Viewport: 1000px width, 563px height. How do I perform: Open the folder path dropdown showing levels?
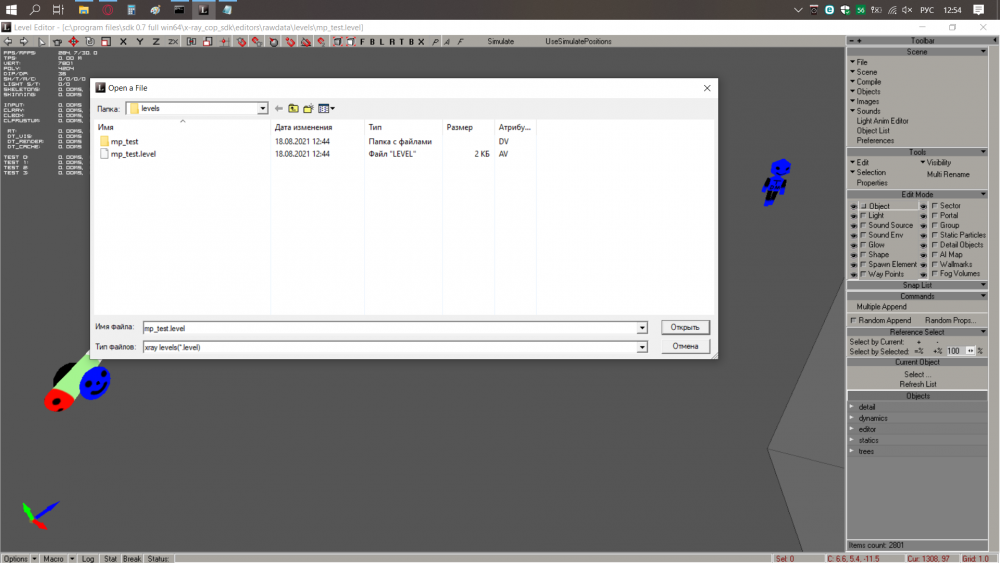coord(263,108)
